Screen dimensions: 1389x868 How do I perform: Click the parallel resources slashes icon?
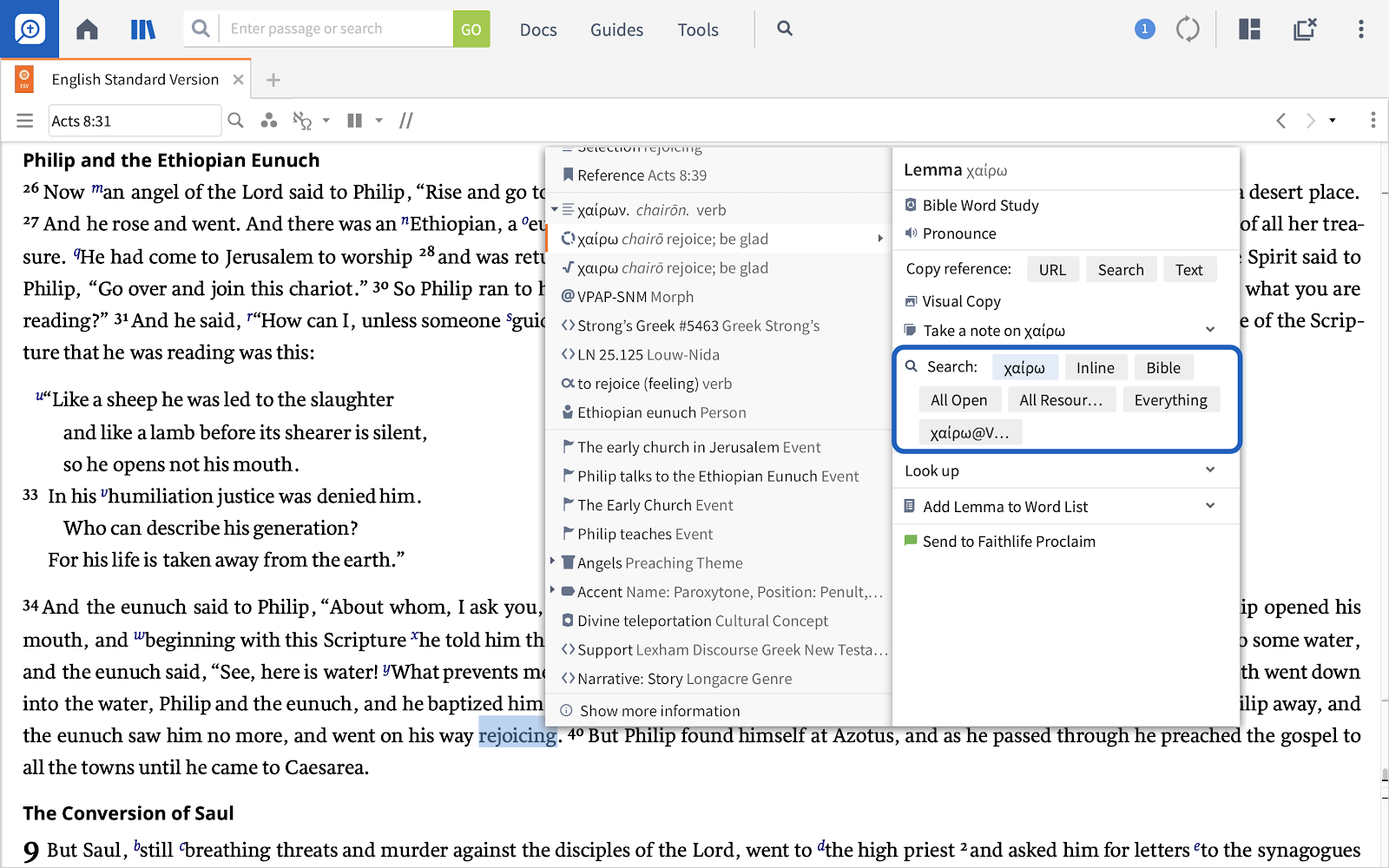point(406,121)
